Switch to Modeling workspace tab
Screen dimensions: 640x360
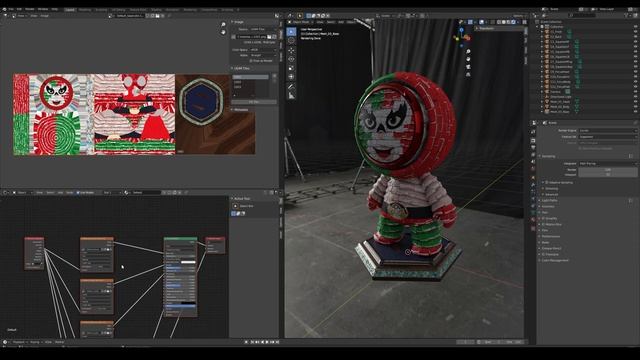85,9
